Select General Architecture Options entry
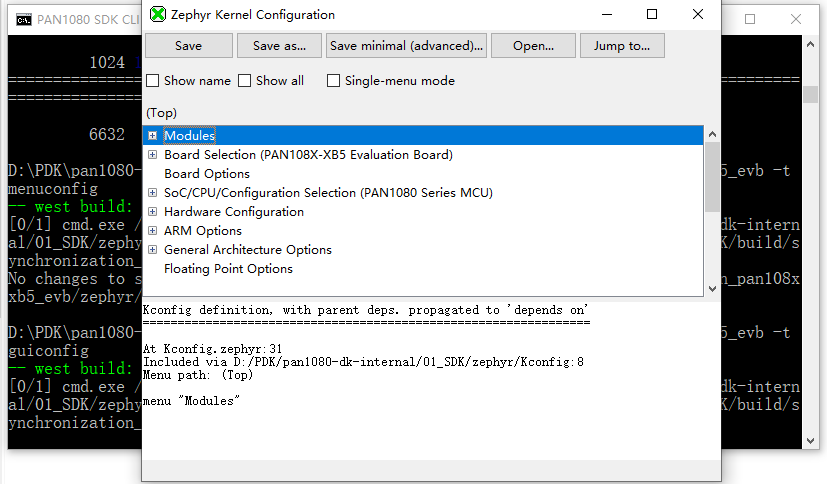Screen dimensions: 827x484 point(248,249)
